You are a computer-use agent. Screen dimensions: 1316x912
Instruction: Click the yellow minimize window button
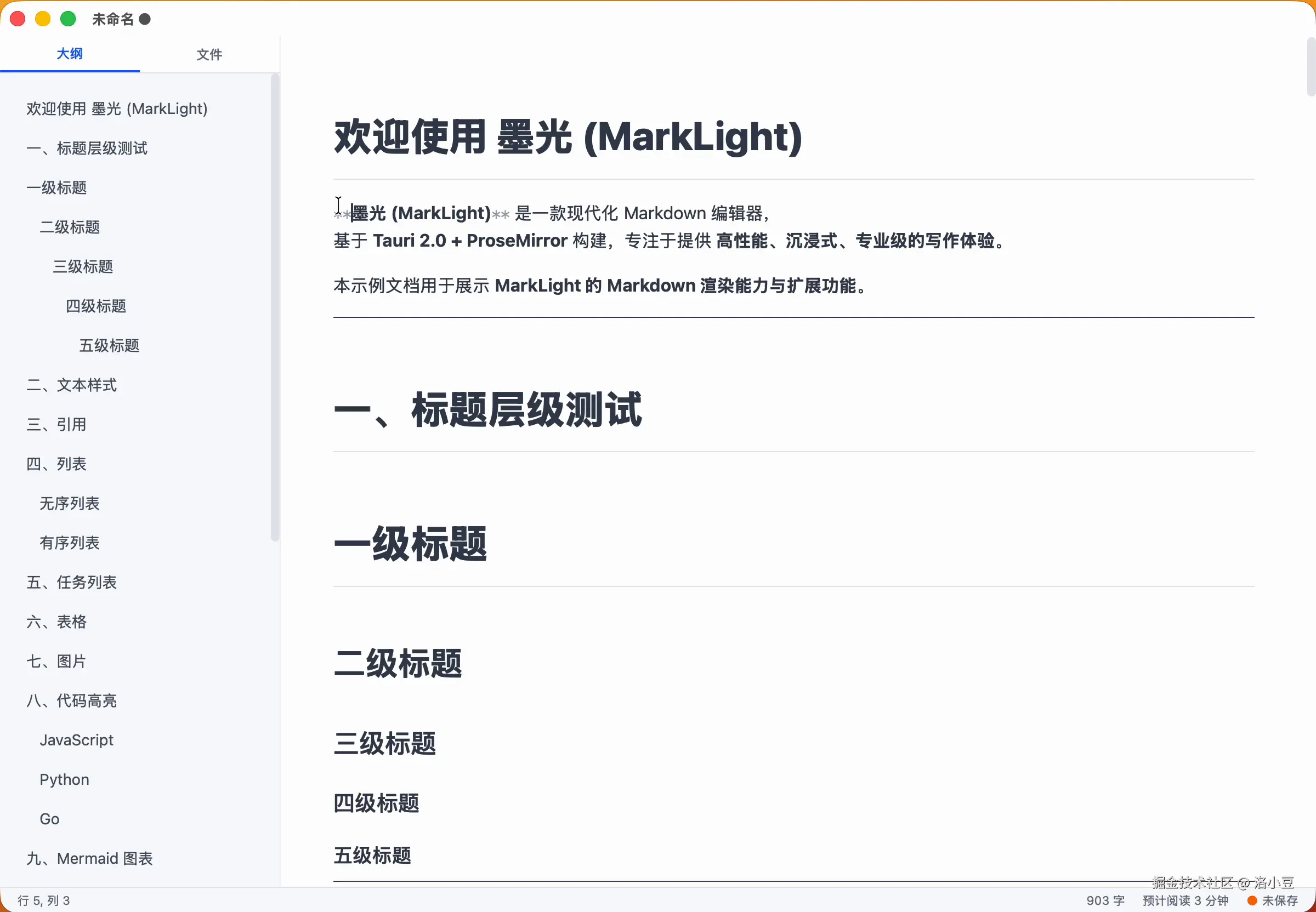click(x=43, y=19)
